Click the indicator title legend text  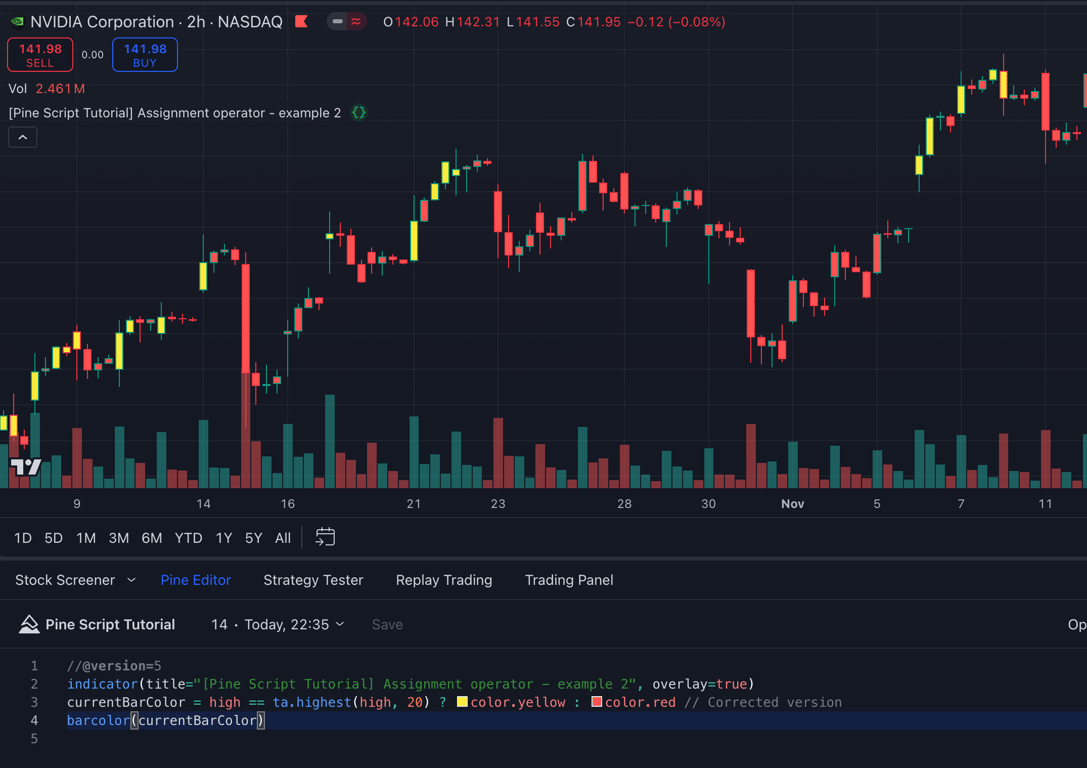[175, 113]
